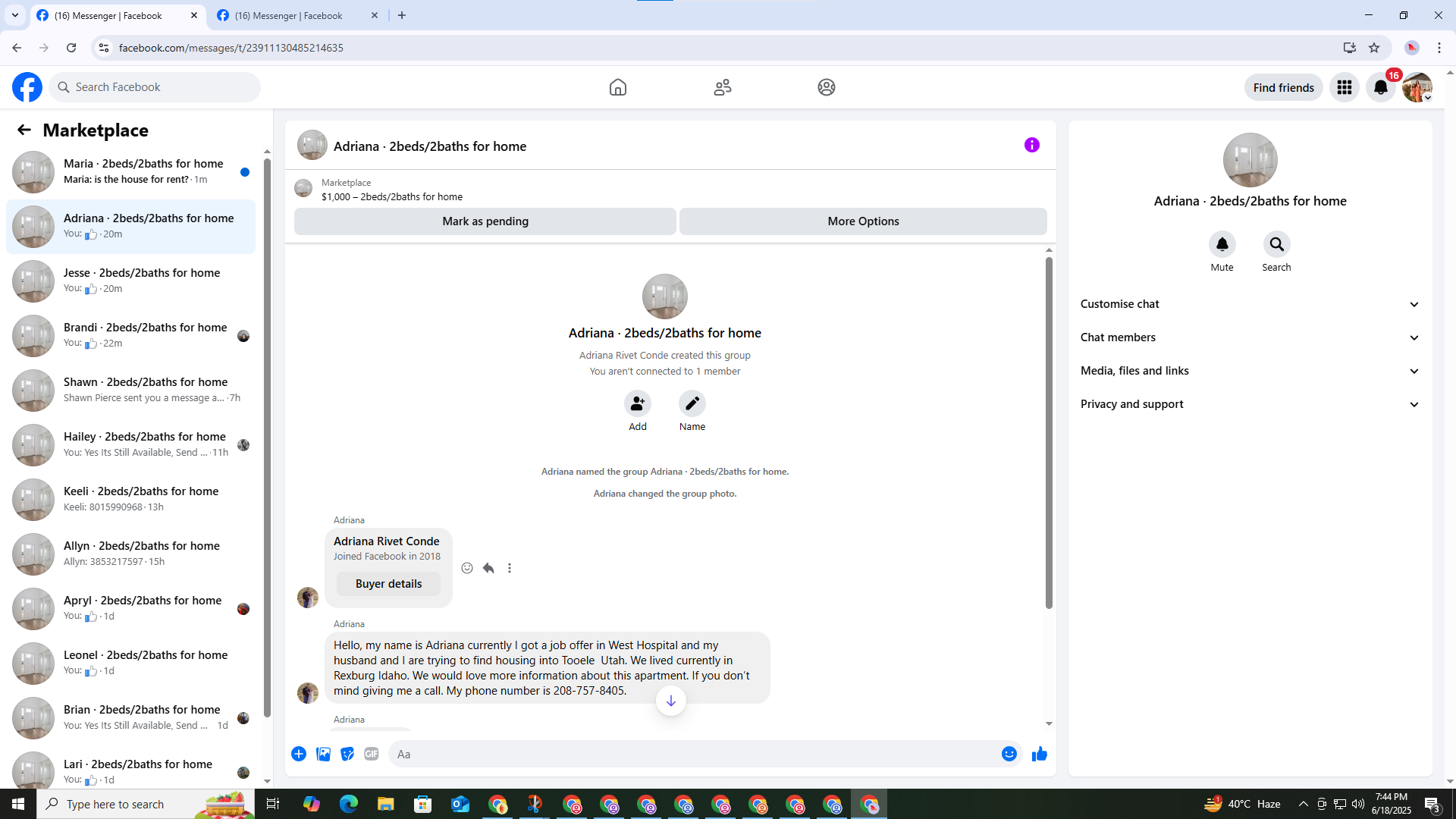Open the $1,000 2beds/2baths listing link

coord(391,196)
